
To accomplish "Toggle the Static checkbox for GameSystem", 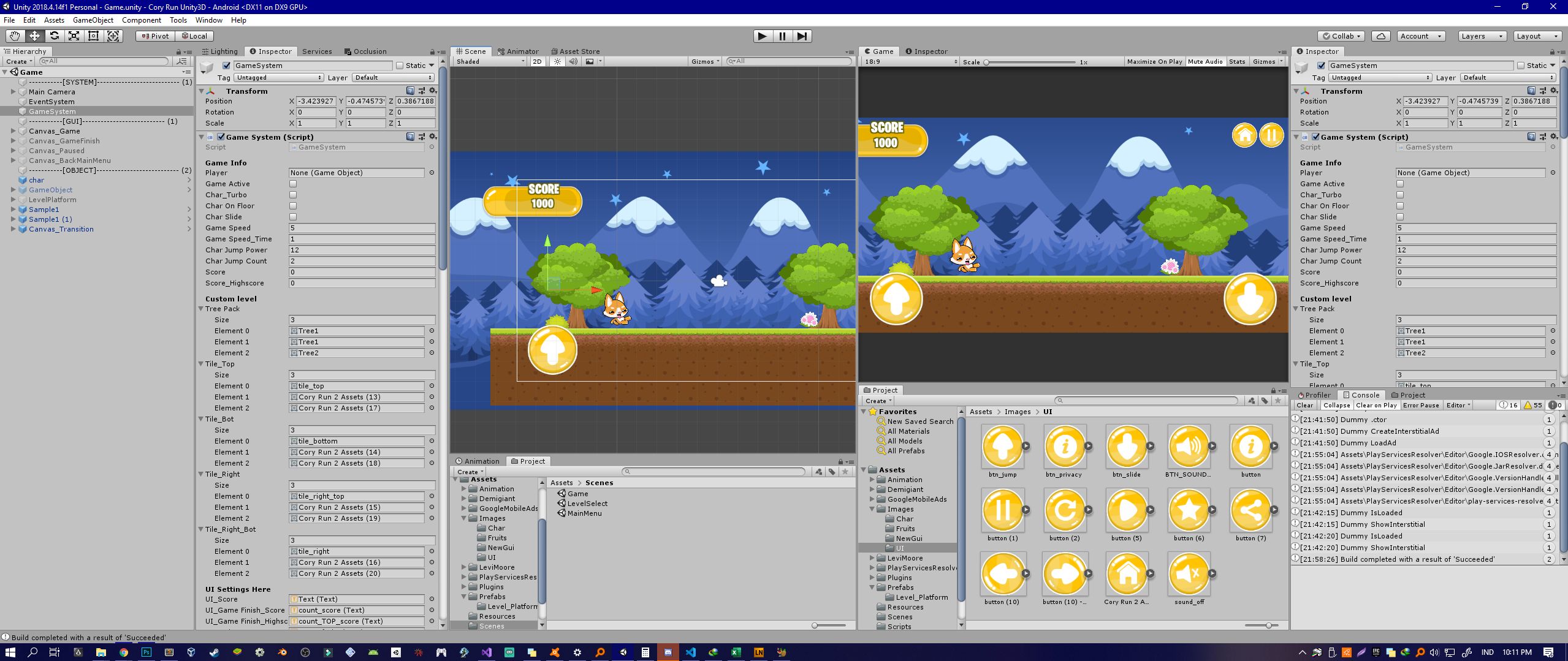I will 400,66.
